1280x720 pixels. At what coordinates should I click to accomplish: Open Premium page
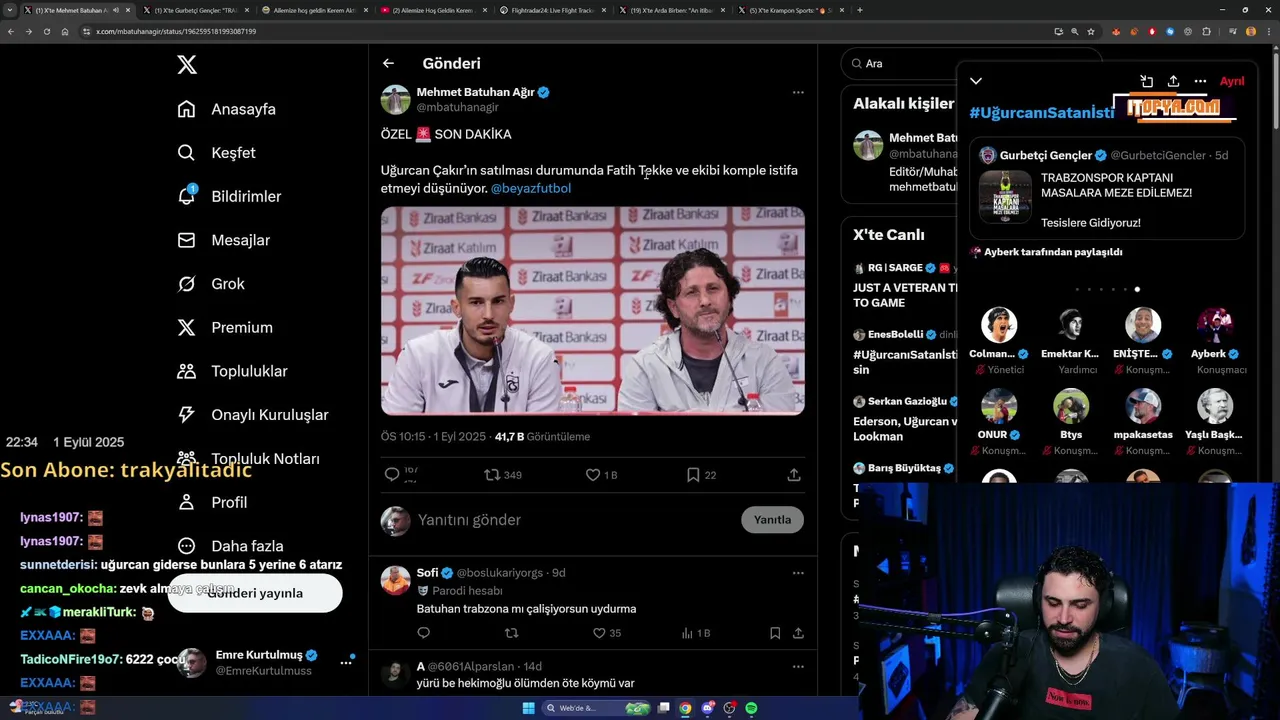point(224,327)
